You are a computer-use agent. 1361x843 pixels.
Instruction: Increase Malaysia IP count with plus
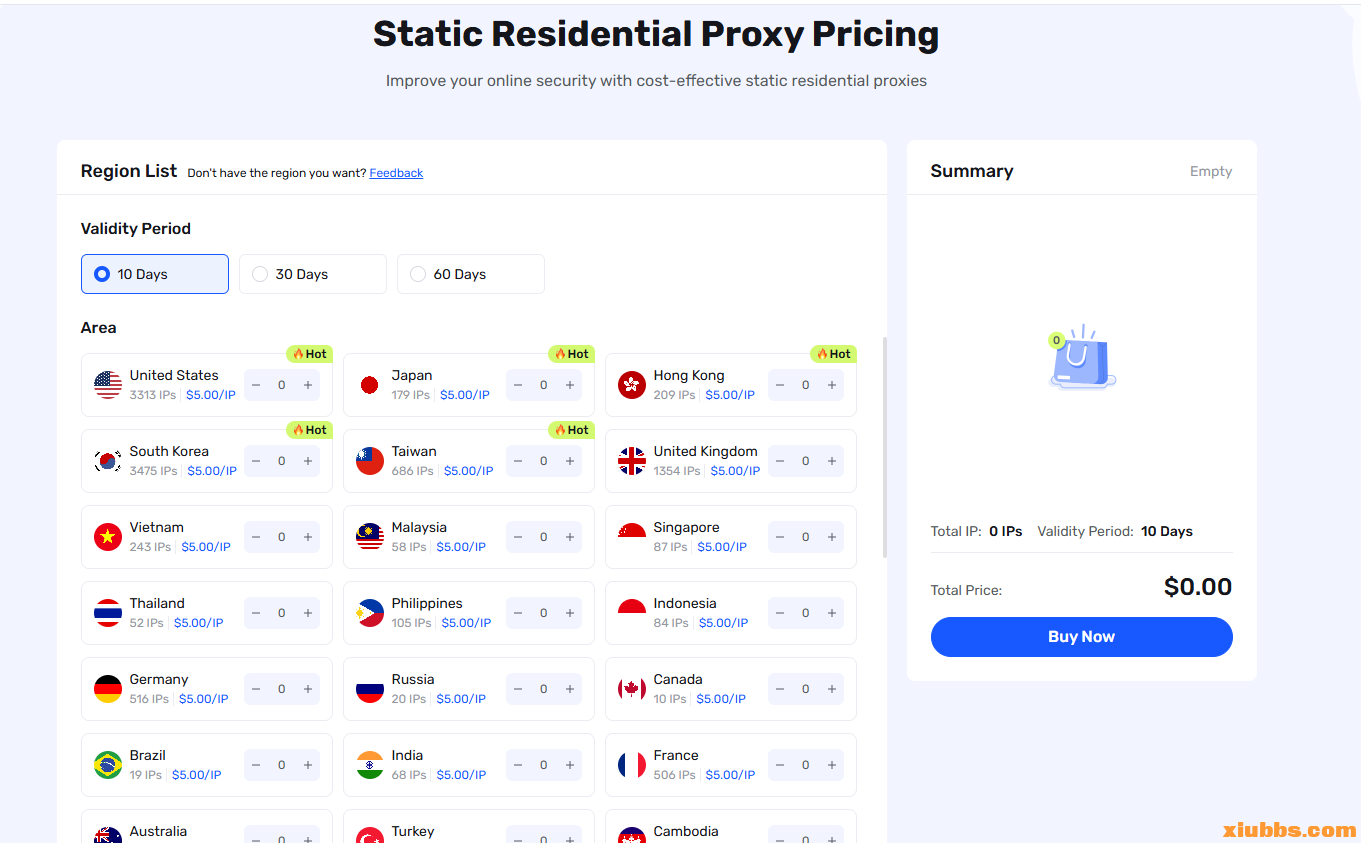point(570,537)
